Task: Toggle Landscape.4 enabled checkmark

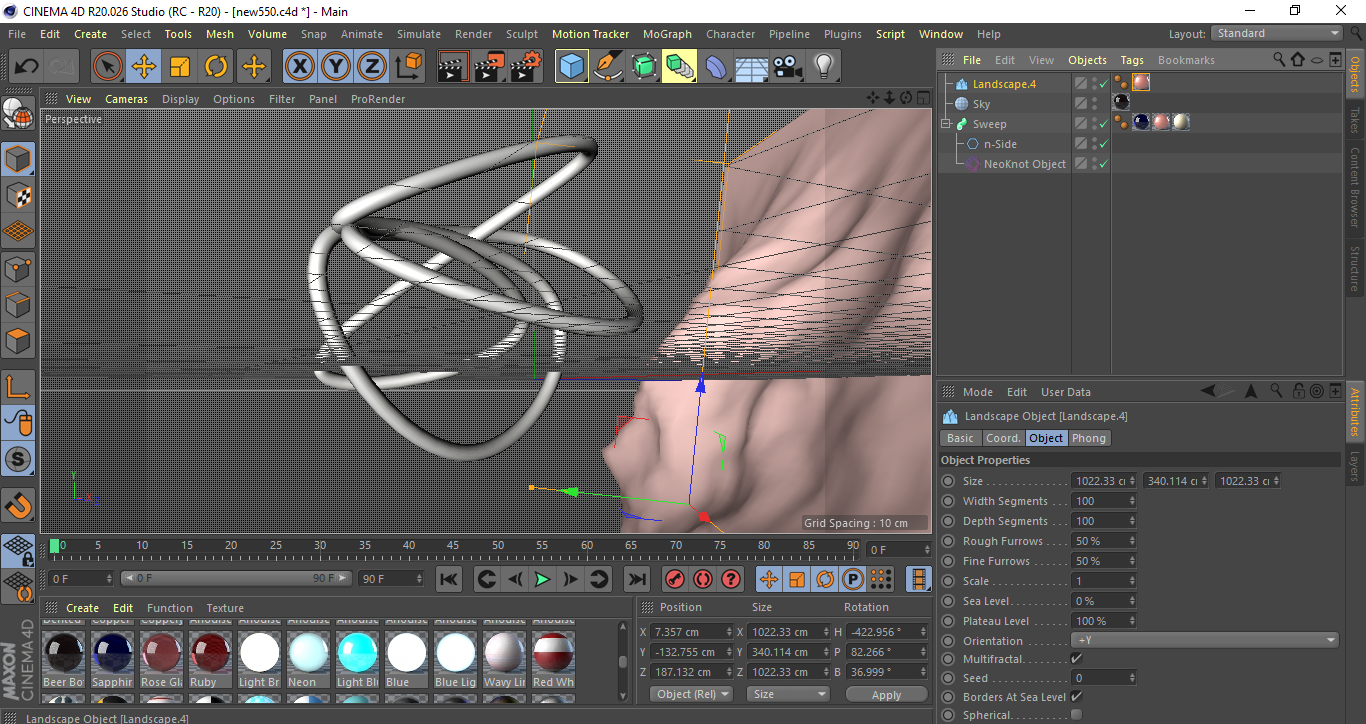Action: point(1103,84)
